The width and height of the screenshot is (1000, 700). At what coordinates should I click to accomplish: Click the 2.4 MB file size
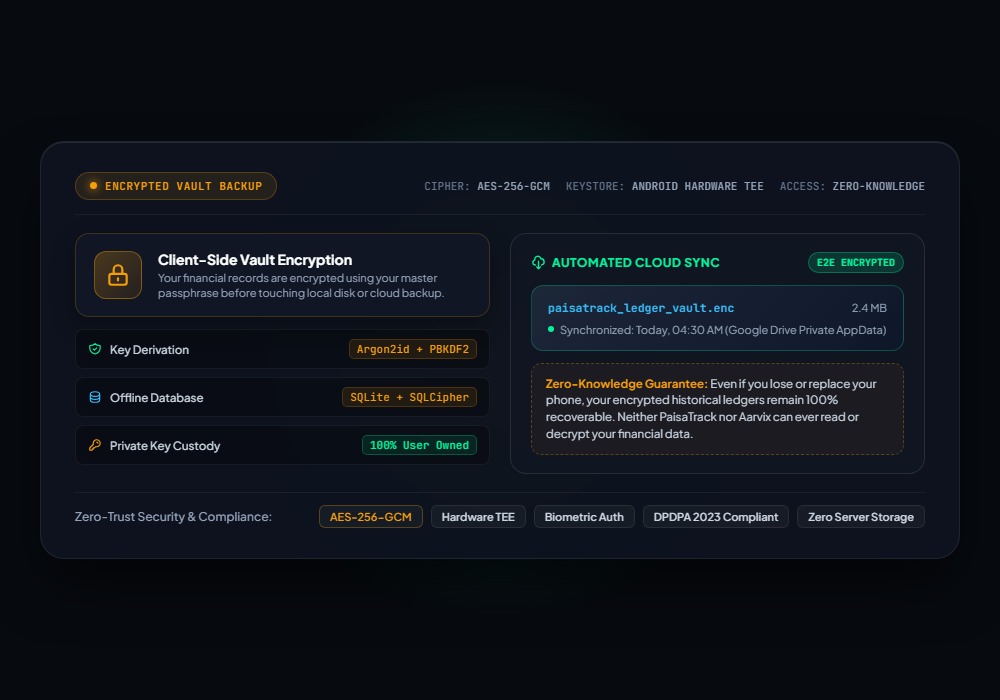869,308
